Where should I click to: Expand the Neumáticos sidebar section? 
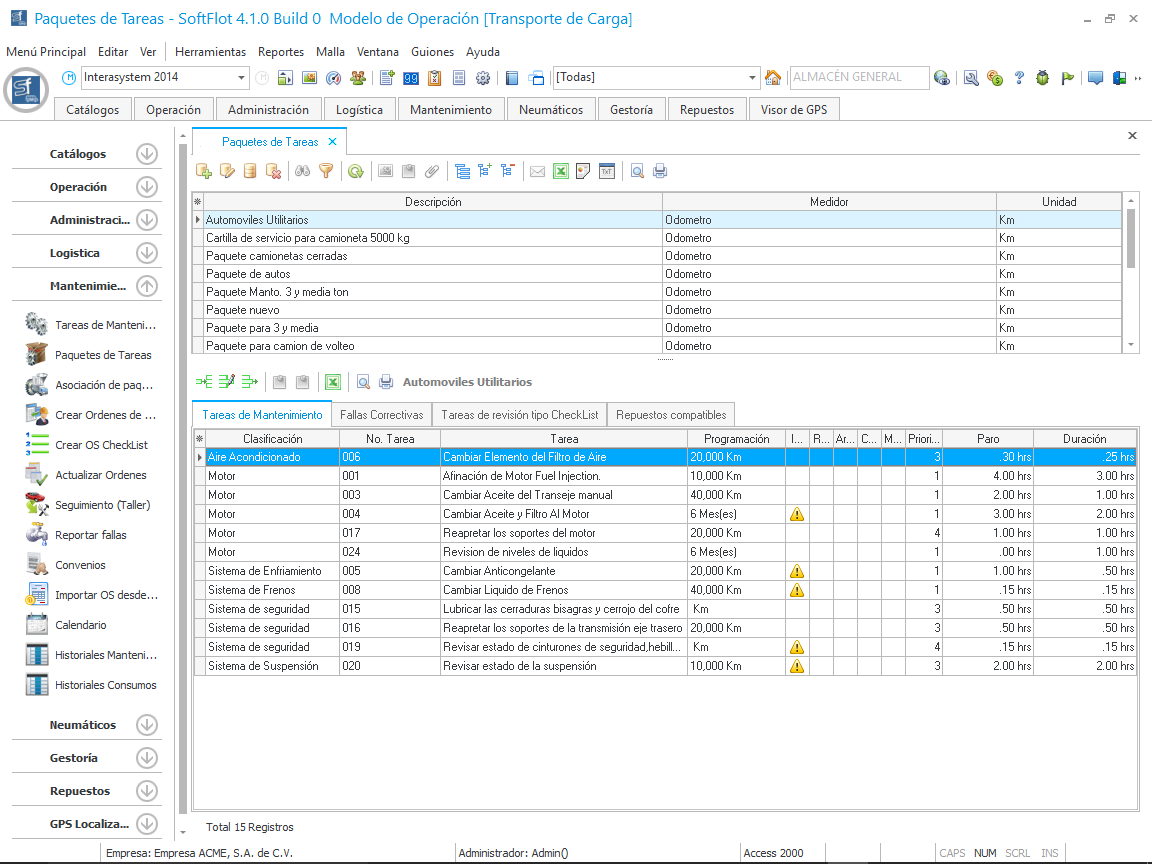click(x=147, y=725)
